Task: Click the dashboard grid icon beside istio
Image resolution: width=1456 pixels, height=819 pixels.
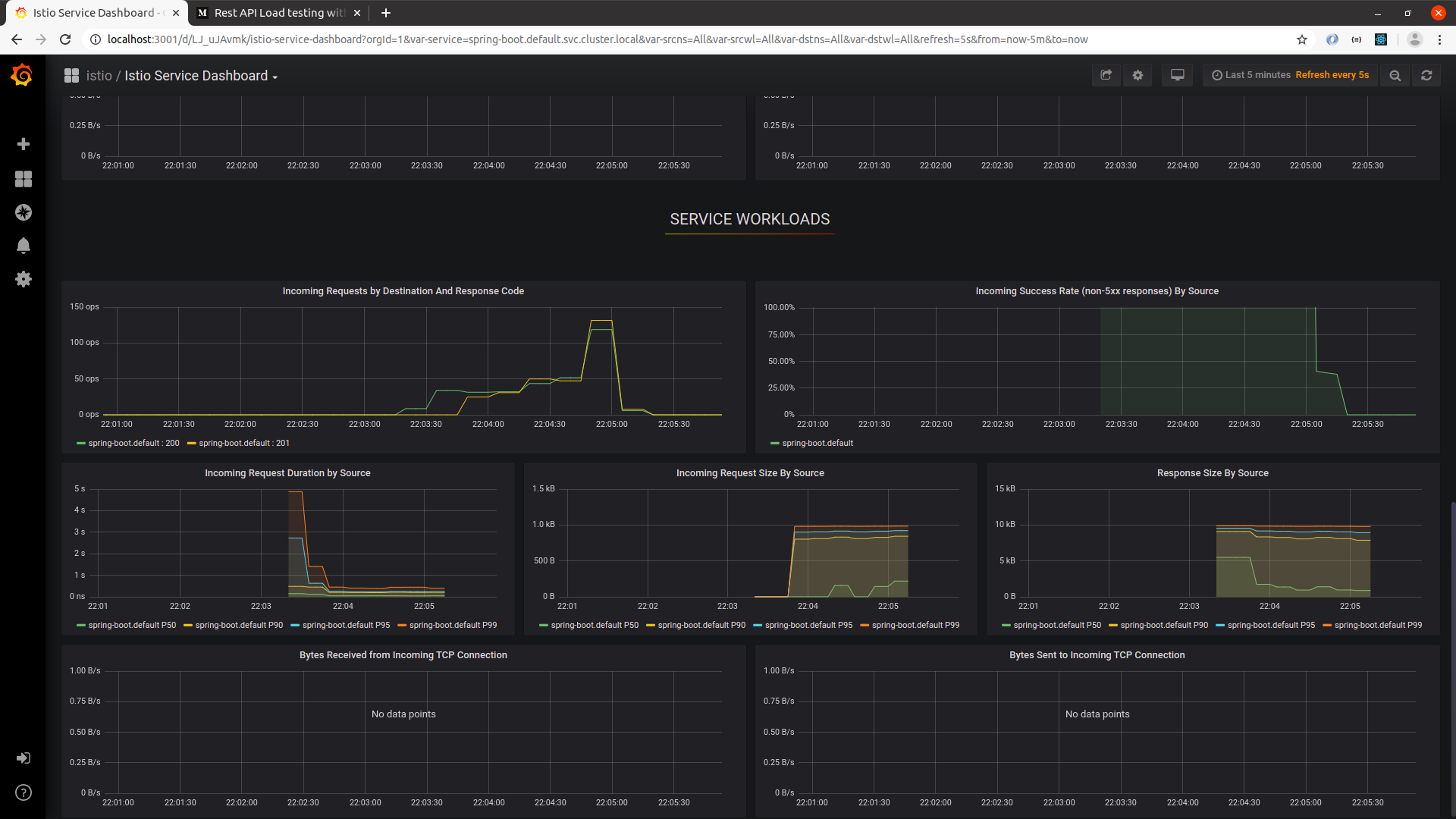Action: pos(71,75)
